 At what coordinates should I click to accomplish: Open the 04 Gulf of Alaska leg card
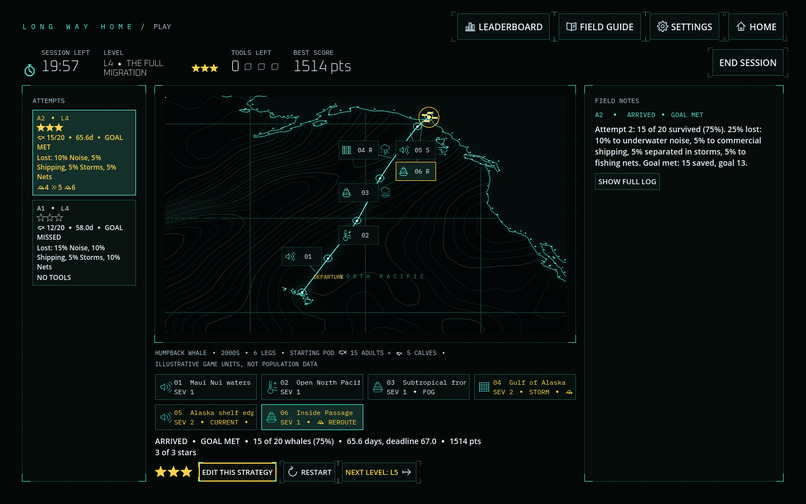tap(525, 387)
